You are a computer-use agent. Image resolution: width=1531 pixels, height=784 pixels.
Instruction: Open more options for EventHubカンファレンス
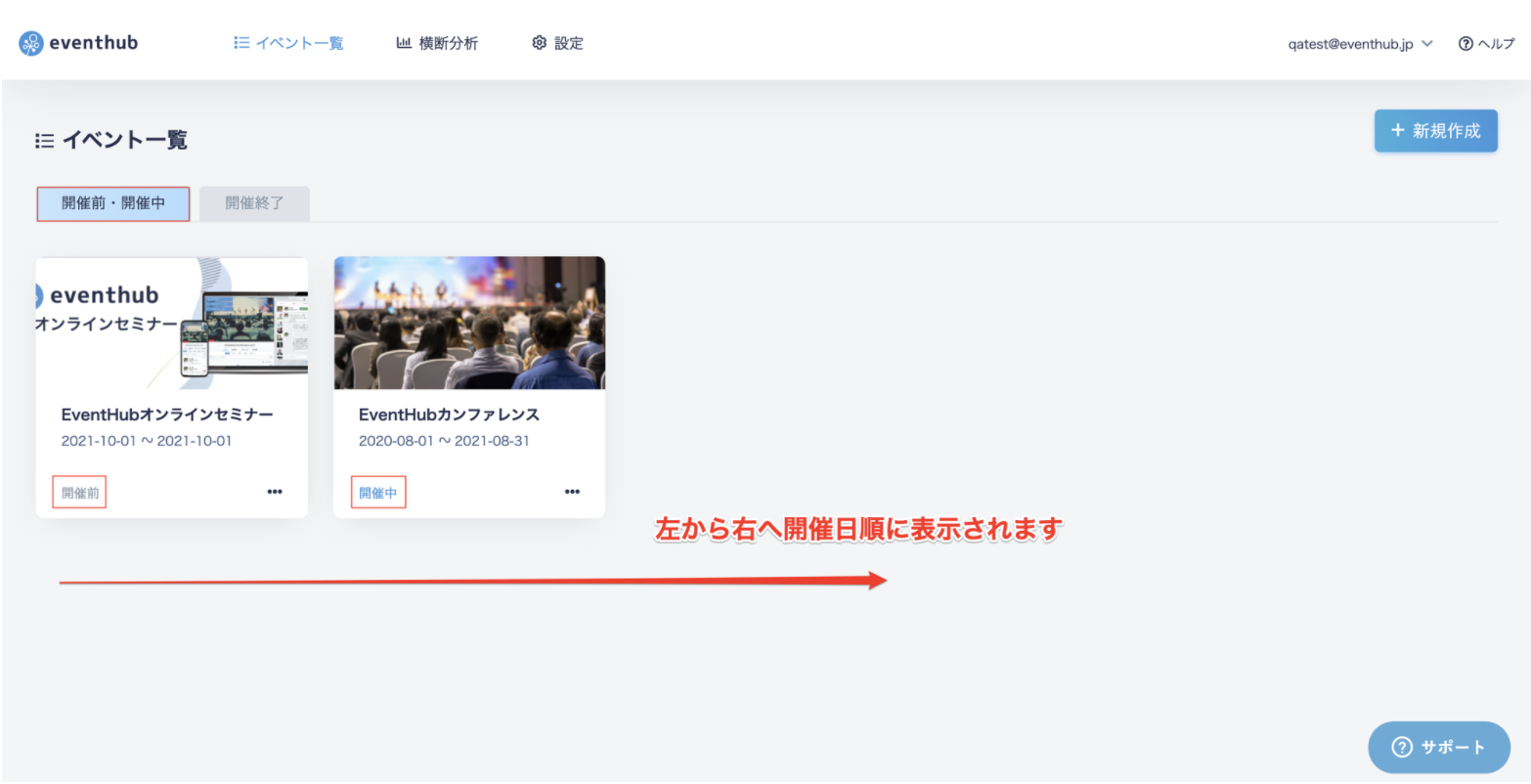coord(572,492)
